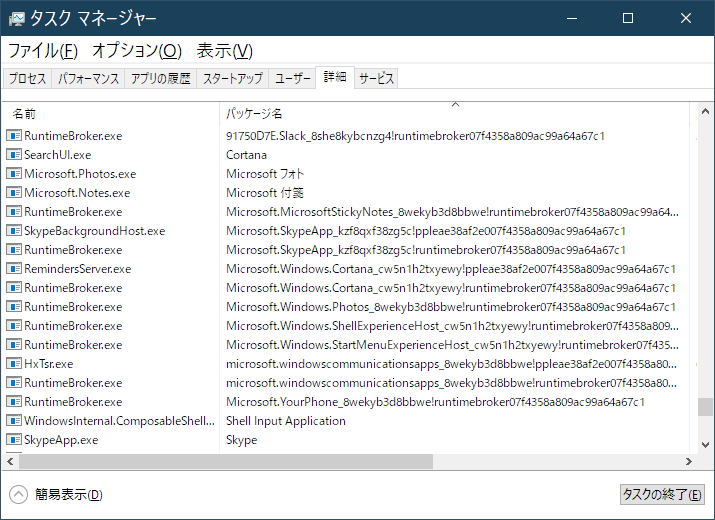This screenshot has height=520, width=715.
Task: Click the vertical scrollbar thumb
Action: click(705, 407)
